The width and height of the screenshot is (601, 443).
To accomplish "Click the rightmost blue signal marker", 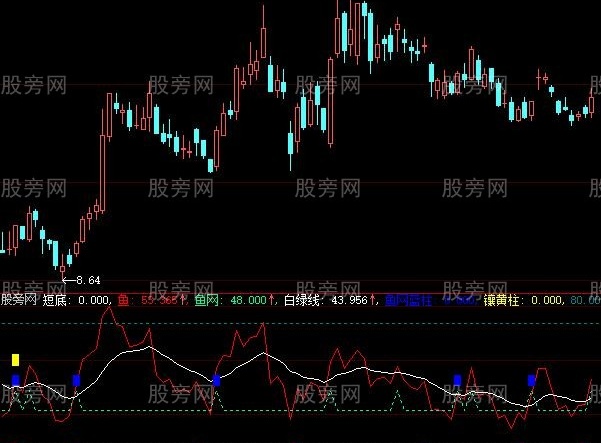I will pyautogui.click(x=532, y=380).
